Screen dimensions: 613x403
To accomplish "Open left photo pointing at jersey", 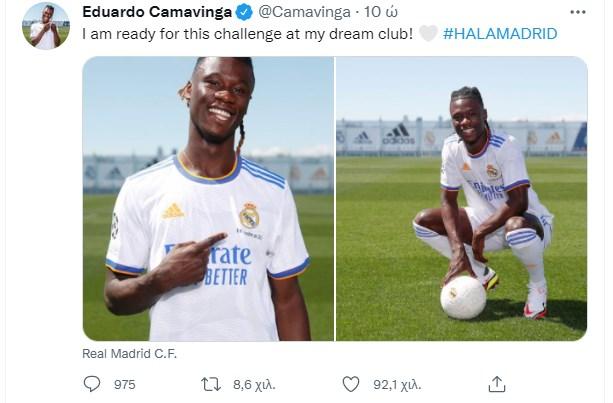I will 208,199.
